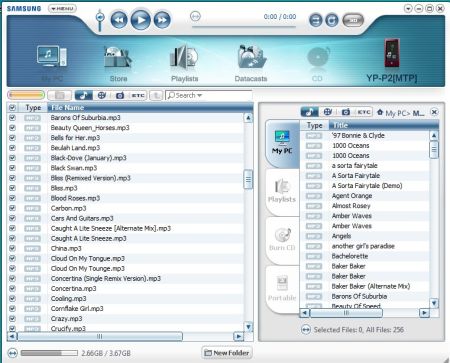Image resolution: width=450 pixels, height=363 pixels.
Task: Show music files in the right panel
Action: tap(309, 112)
